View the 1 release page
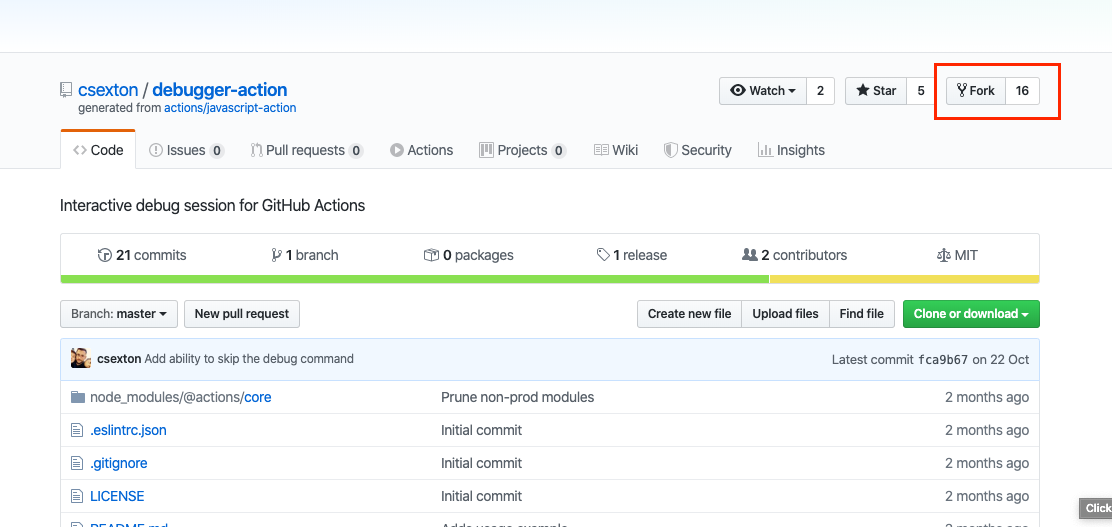The width and height of the screenshot is (1112, 527). 632,255
